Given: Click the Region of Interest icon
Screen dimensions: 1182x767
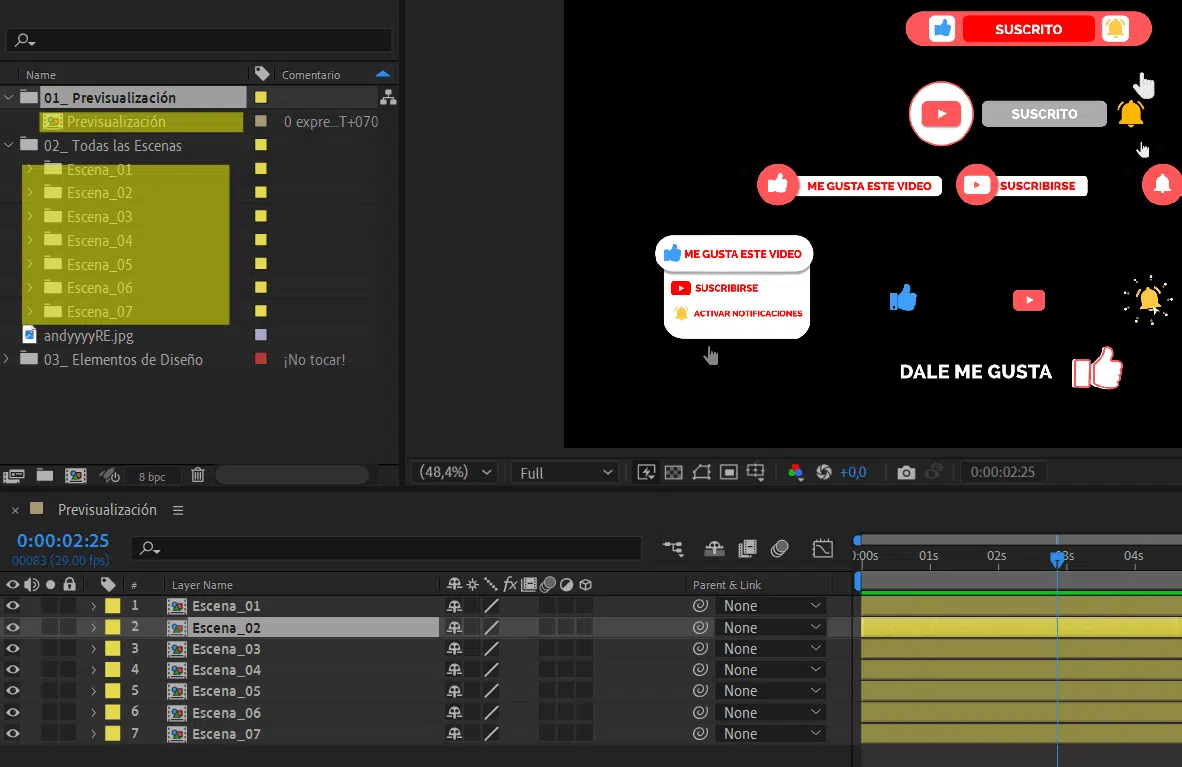Looking at the screenshot, I should click(729, 472).
